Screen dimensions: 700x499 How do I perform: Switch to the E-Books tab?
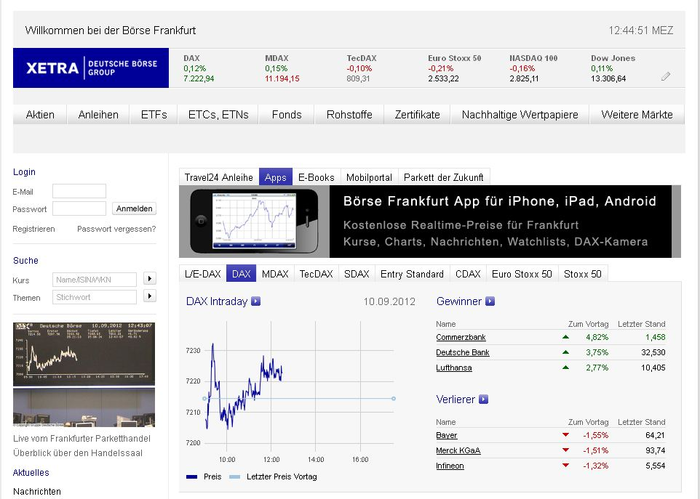pyautogui.click(x=316, y=177)
